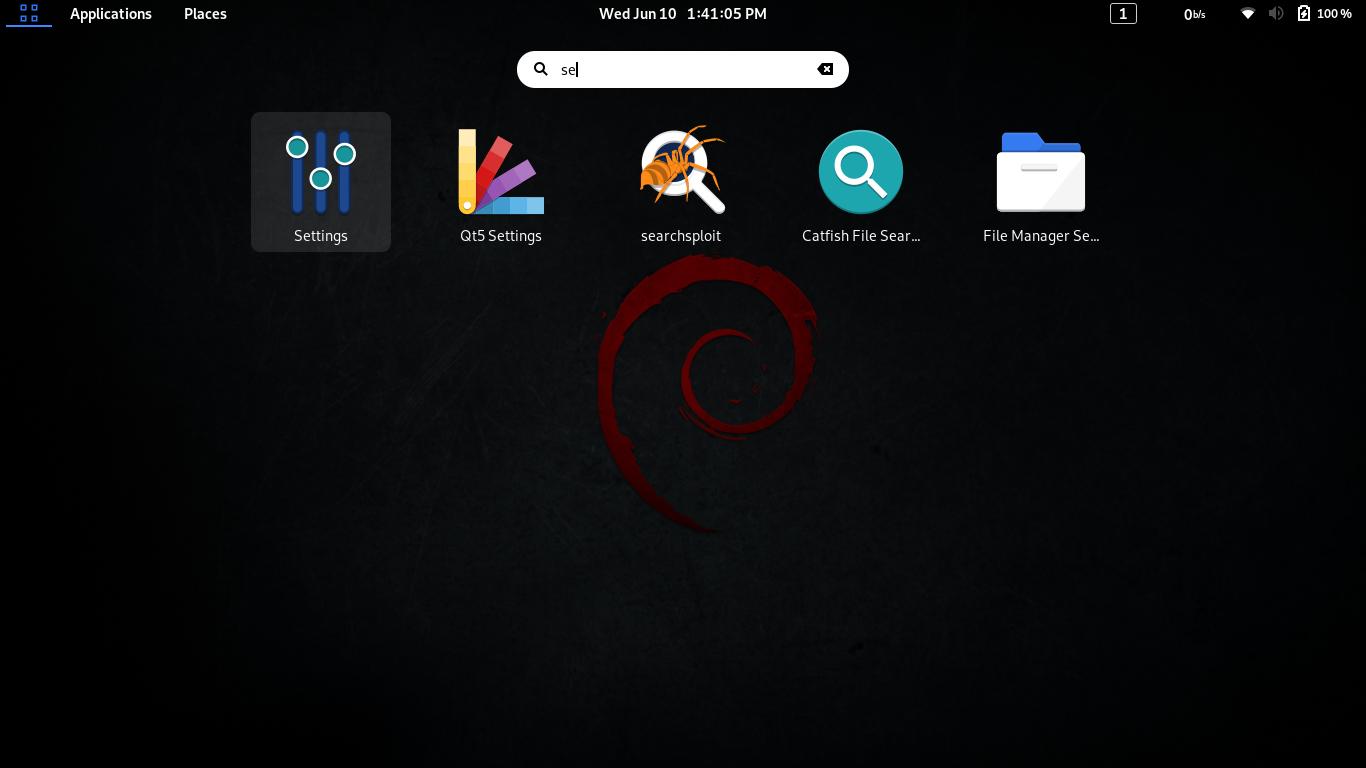Screen dimensions: 1366x768
Task: Click the speaker volume icon
Action: pos(1276,13)
